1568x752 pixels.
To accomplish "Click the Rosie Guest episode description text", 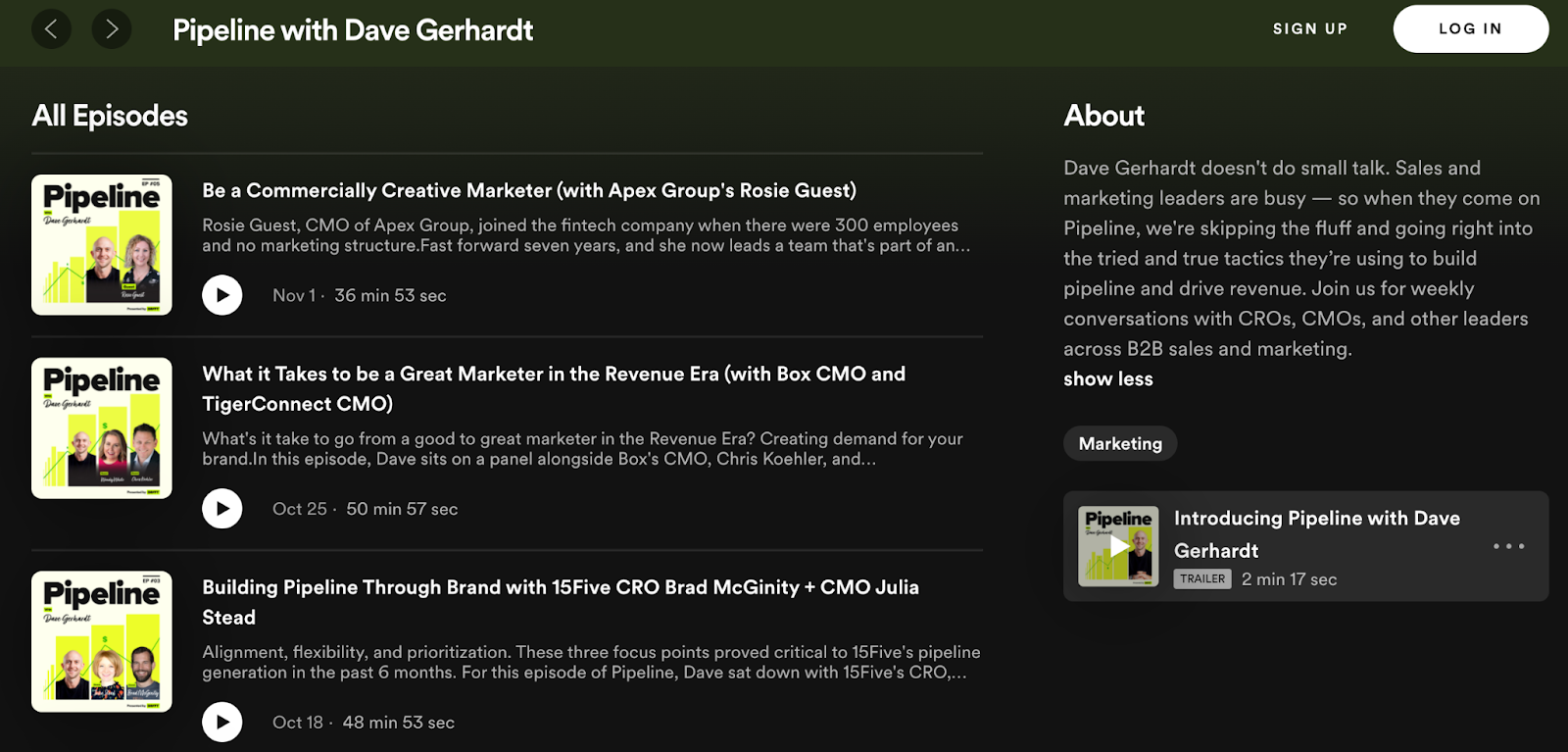I will click(x=586, y=235).
